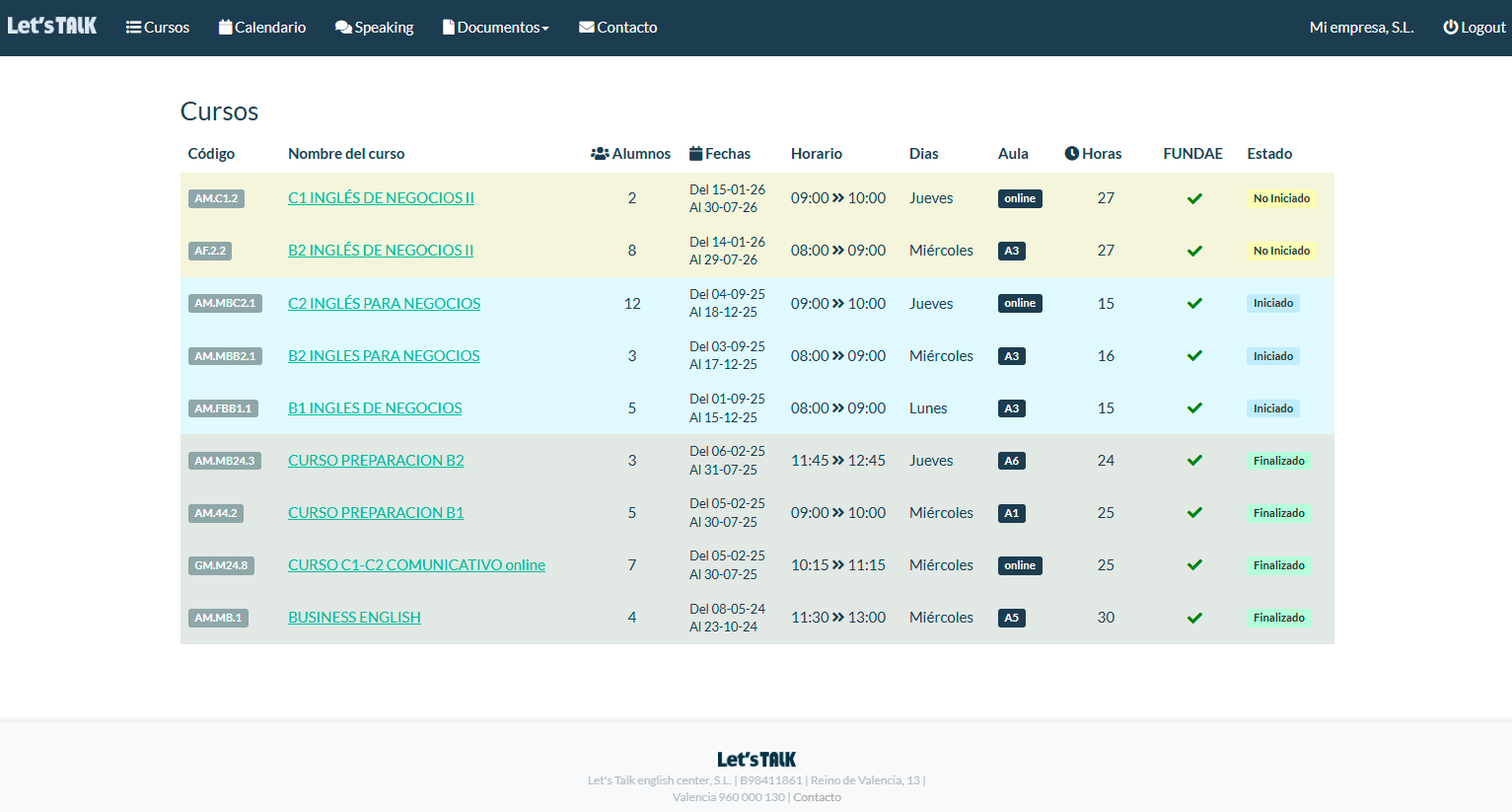Click Mi empresa, S.L. account name
The image size is (1512, 812).
(1361, 28)
